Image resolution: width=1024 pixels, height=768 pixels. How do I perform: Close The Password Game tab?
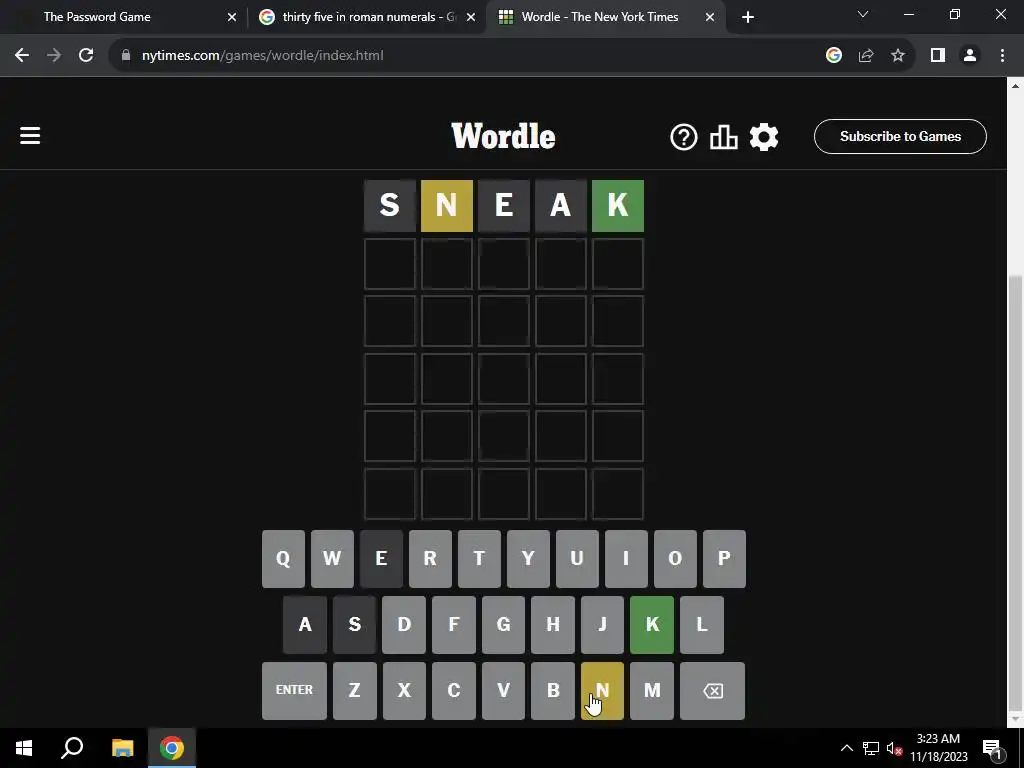click(x=232, y=17)
